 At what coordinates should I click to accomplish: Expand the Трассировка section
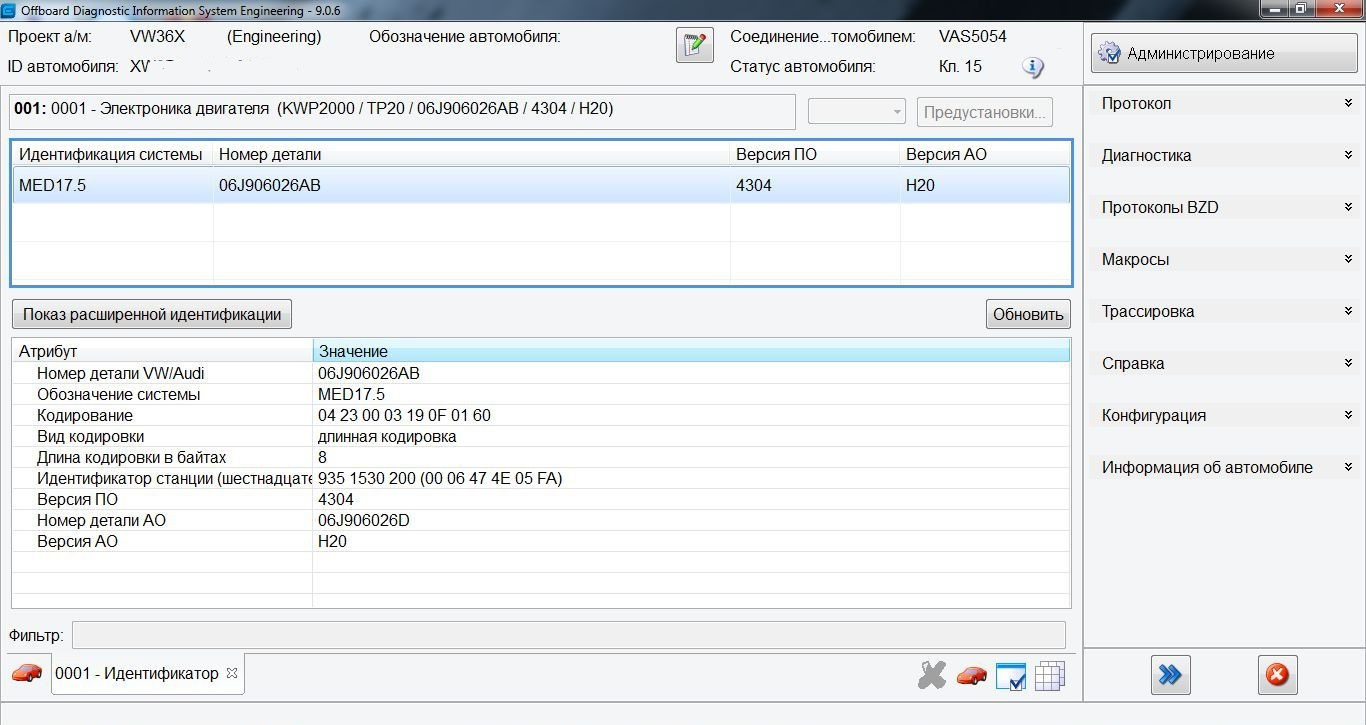1224,311
